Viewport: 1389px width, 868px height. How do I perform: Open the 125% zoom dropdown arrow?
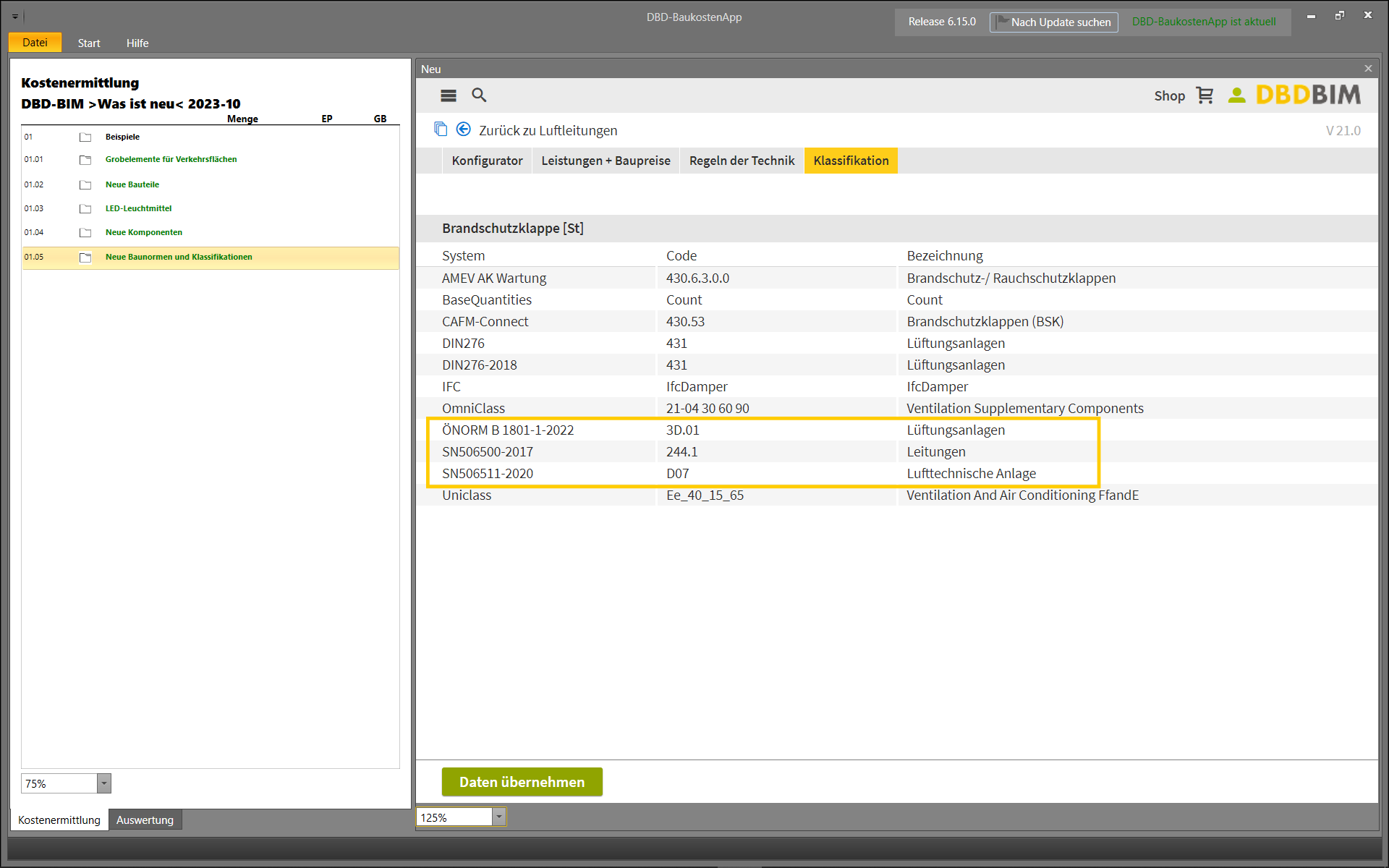coord(498,817)
